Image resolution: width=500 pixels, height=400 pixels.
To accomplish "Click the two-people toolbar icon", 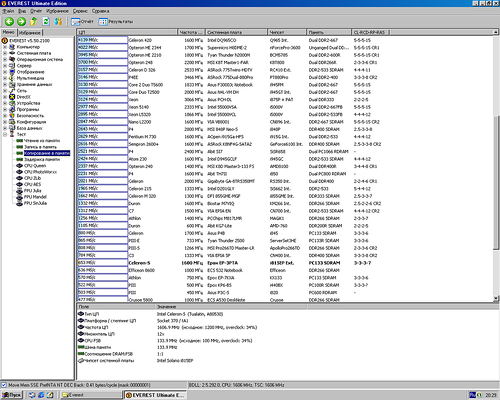I will click(58, 22).
